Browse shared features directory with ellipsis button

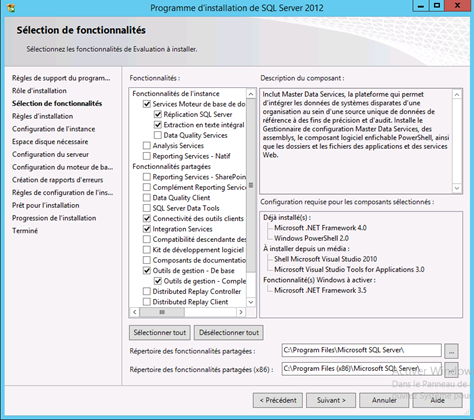[x=452, y=351]
